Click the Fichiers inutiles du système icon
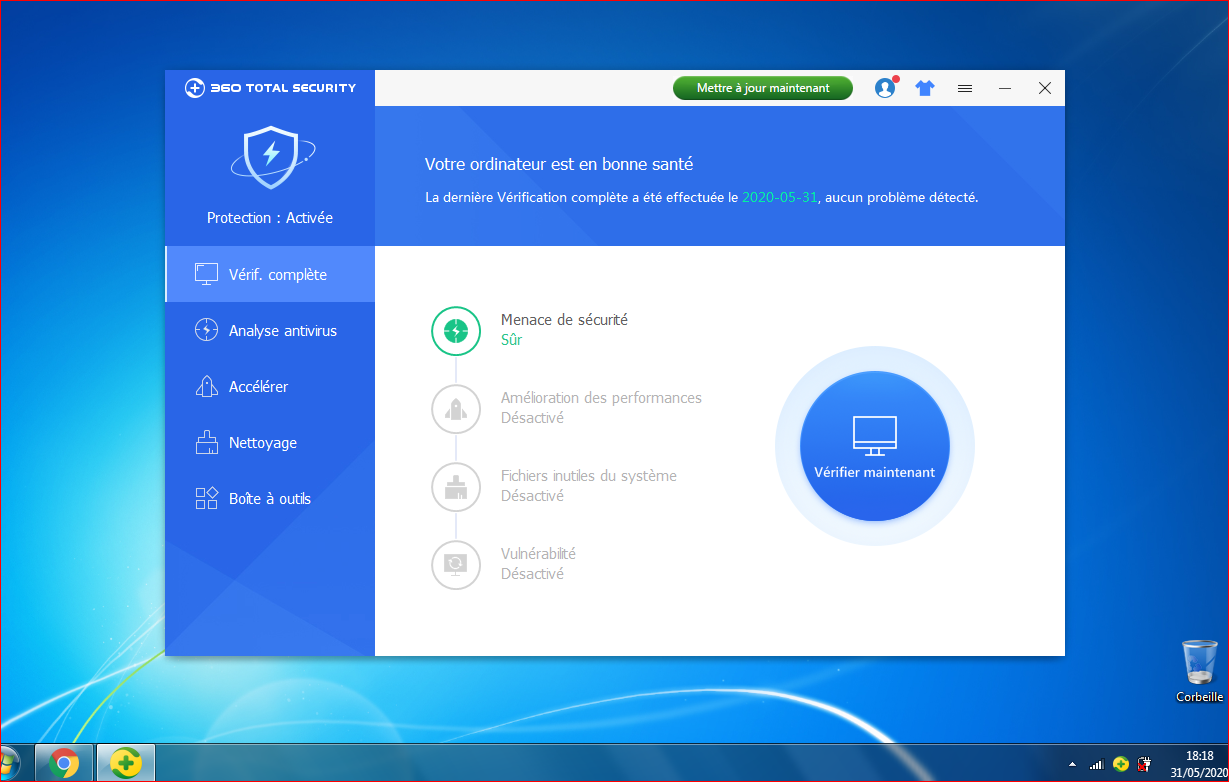 (456, 487)
